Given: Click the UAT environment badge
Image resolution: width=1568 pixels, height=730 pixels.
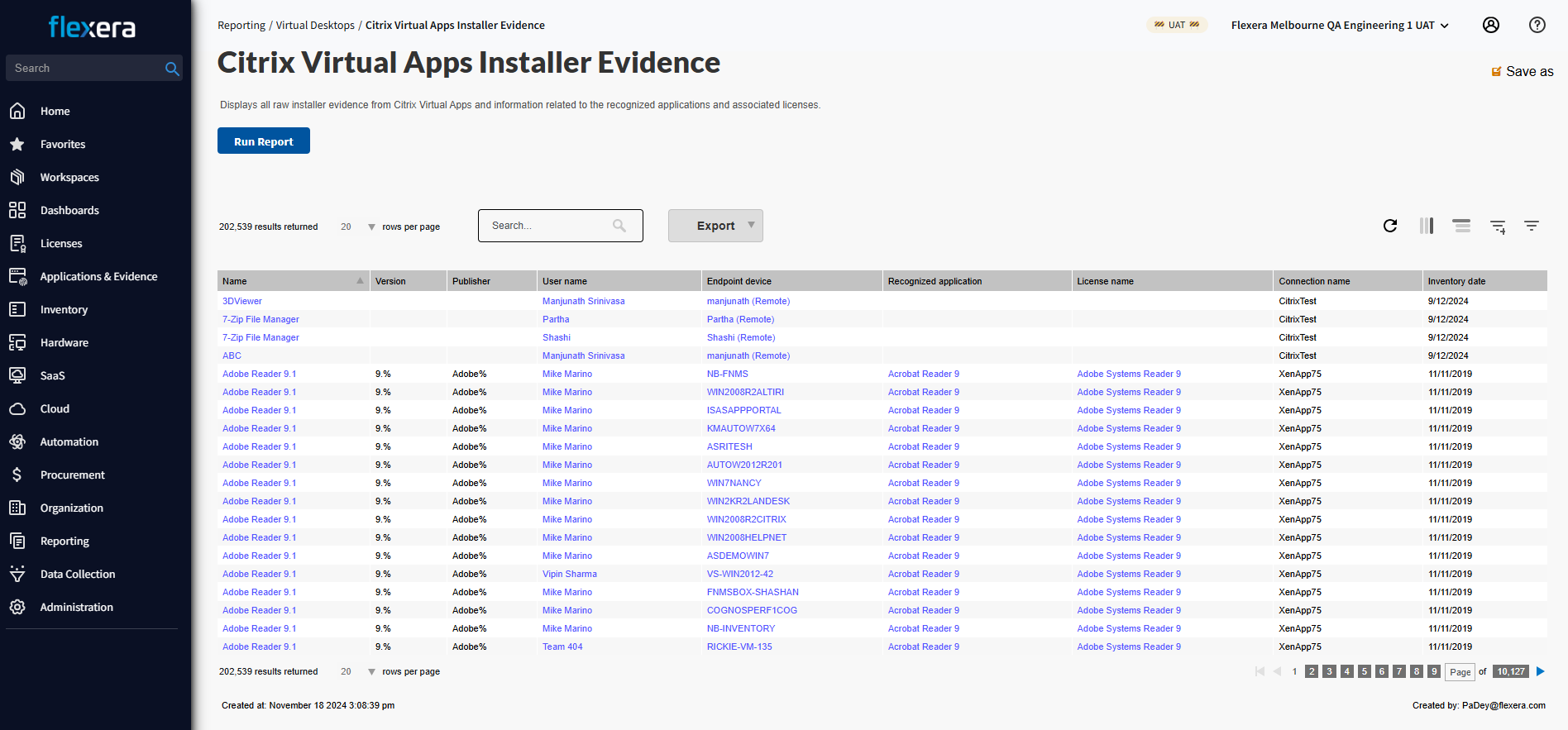Looking at the screenshot, I should [1177, 25].
